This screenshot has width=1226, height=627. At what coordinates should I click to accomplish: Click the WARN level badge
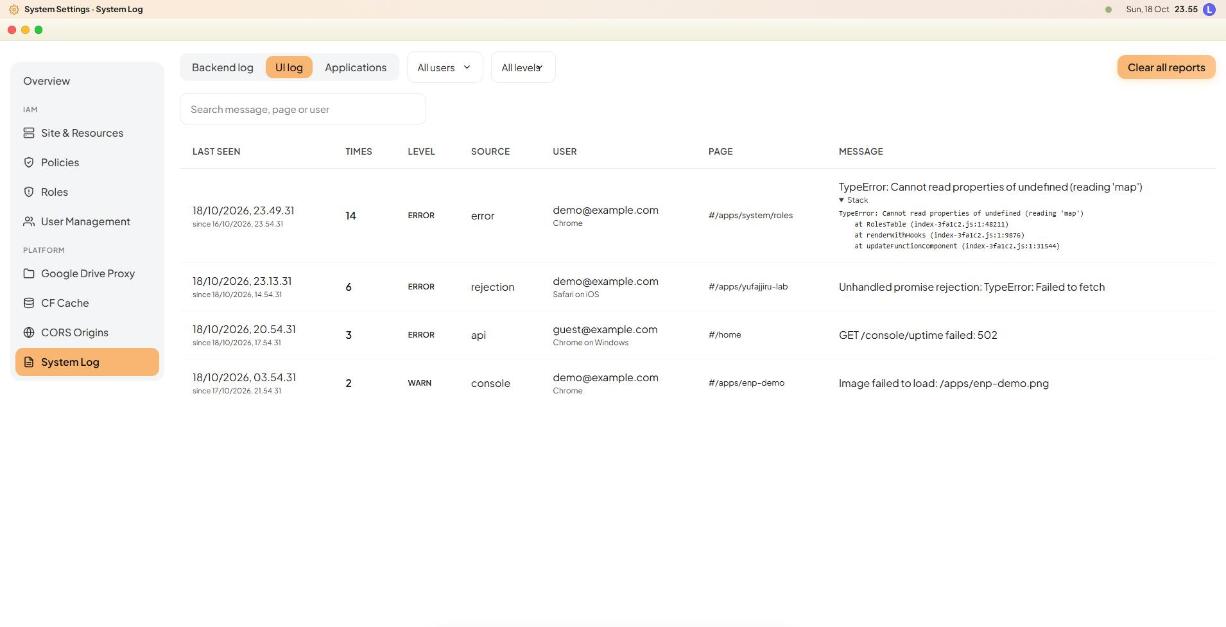click(x=419, y=383)
